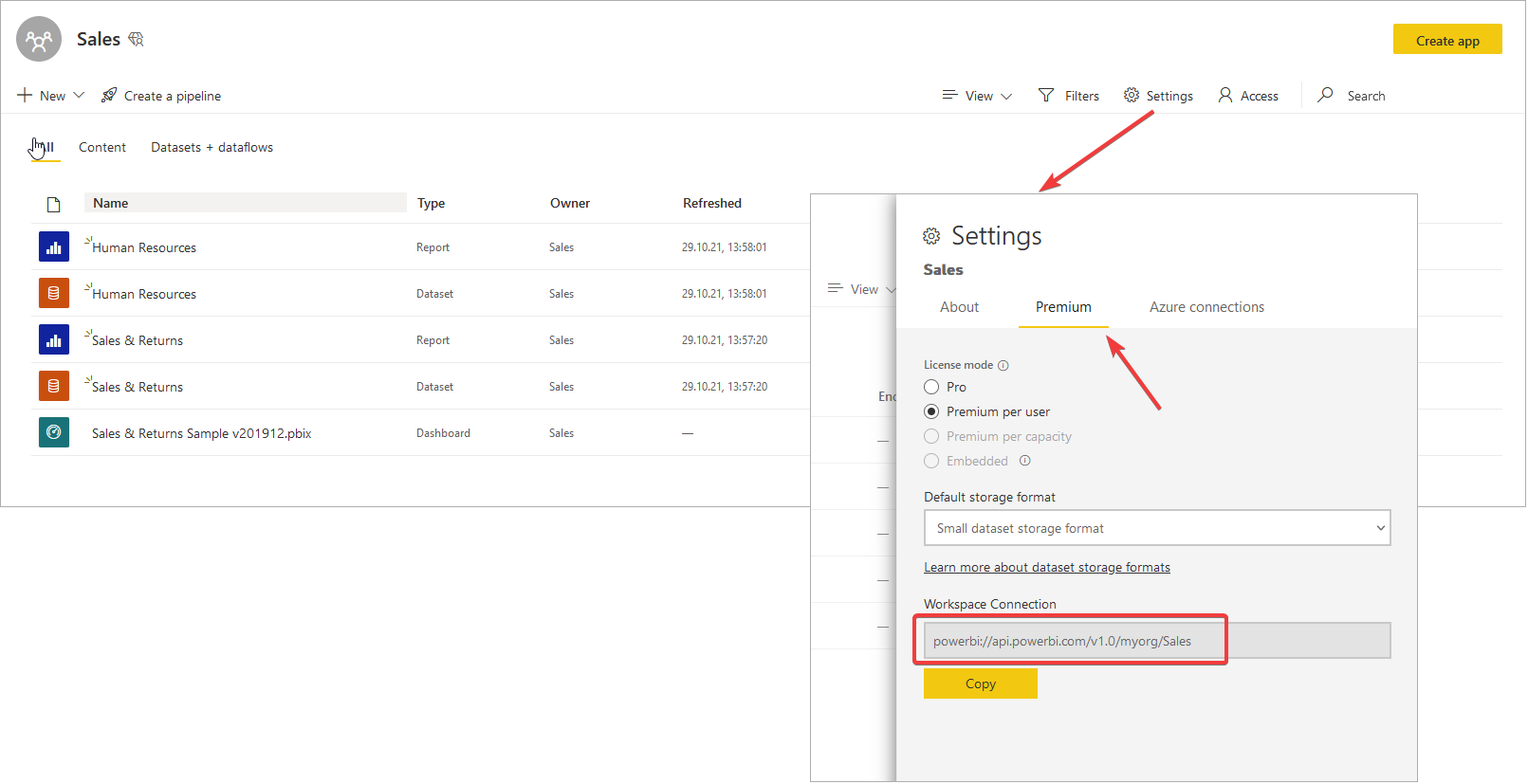
Task: Click the Create a pipeline rocket icon
Action: (x=109, y=95)
